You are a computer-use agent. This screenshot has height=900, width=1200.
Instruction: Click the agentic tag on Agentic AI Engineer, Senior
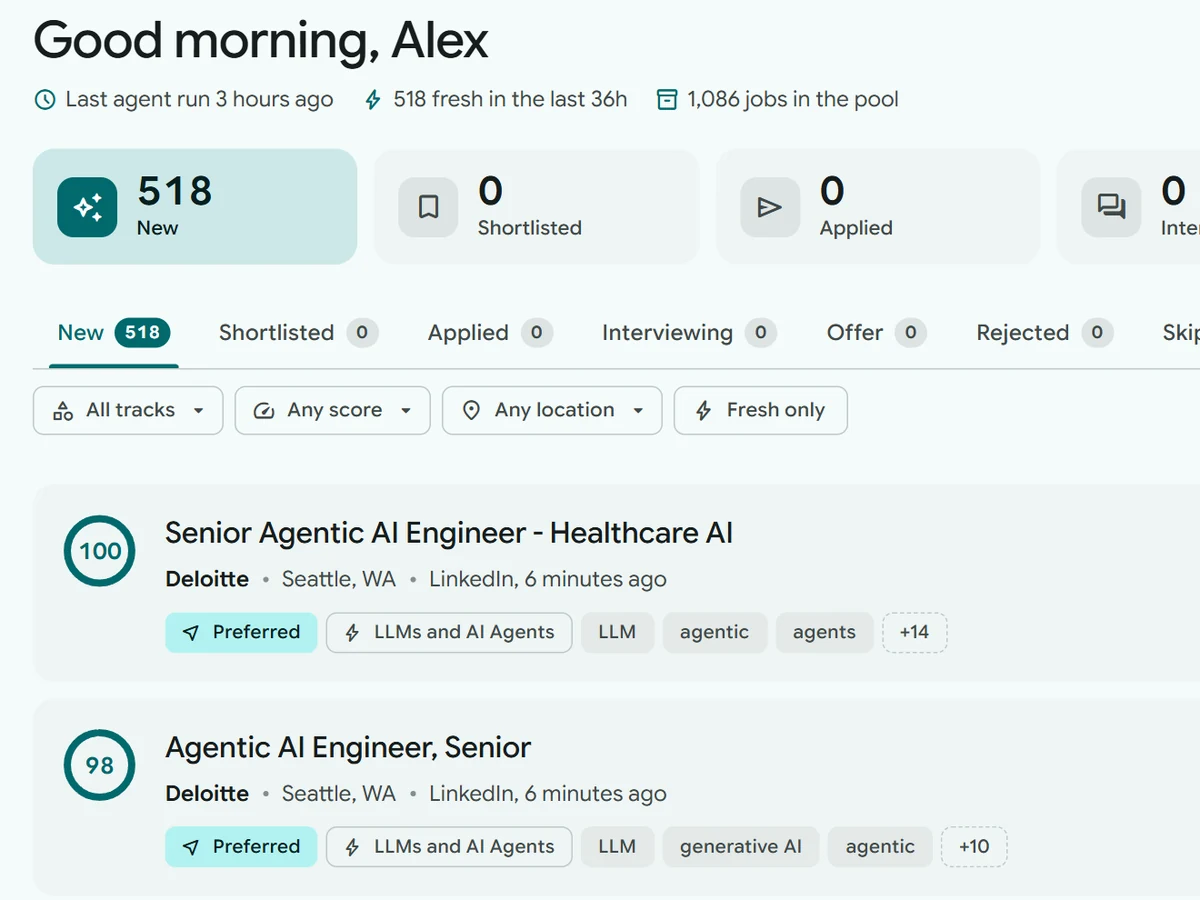(x=880, y=846)
